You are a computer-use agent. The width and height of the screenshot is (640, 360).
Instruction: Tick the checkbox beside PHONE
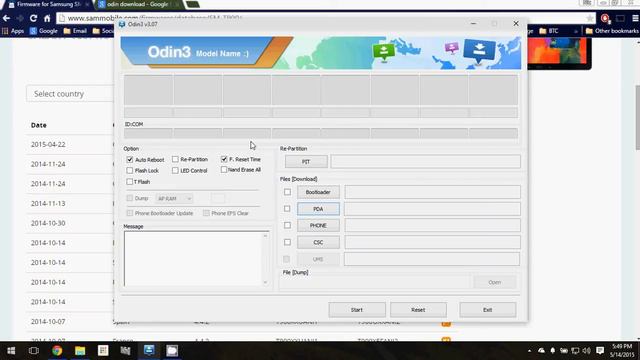point(287,225)
